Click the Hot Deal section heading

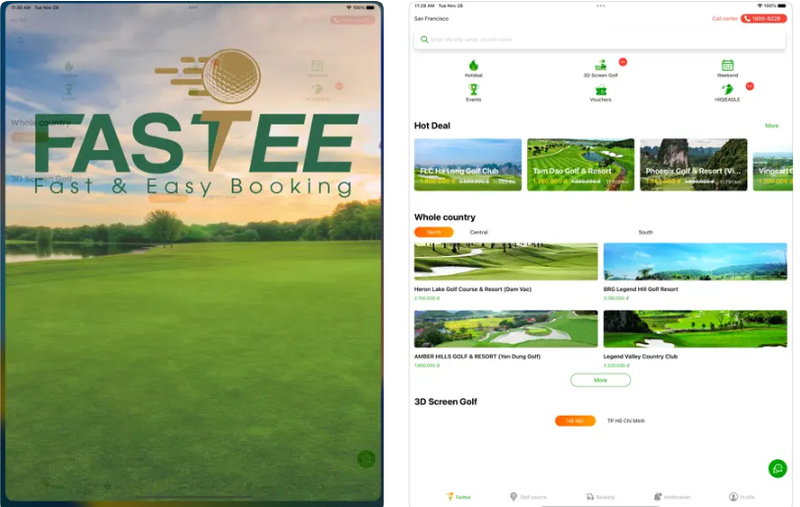tap(432, 125)
